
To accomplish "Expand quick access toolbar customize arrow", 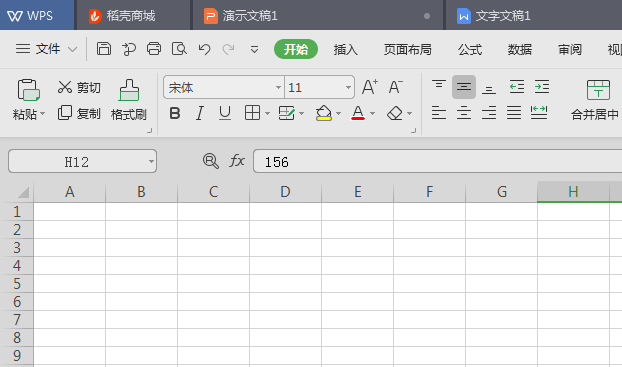I will tap(254, 50).
